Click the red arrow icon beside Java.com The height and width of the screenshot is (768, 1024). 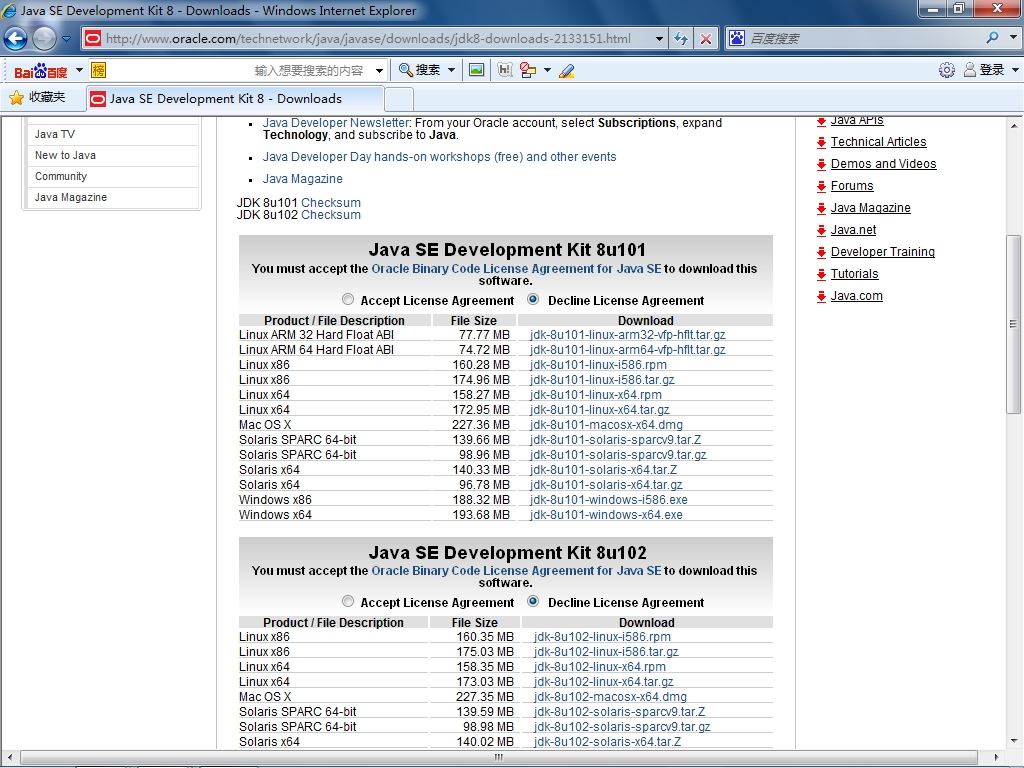click(x=822, y=297)
